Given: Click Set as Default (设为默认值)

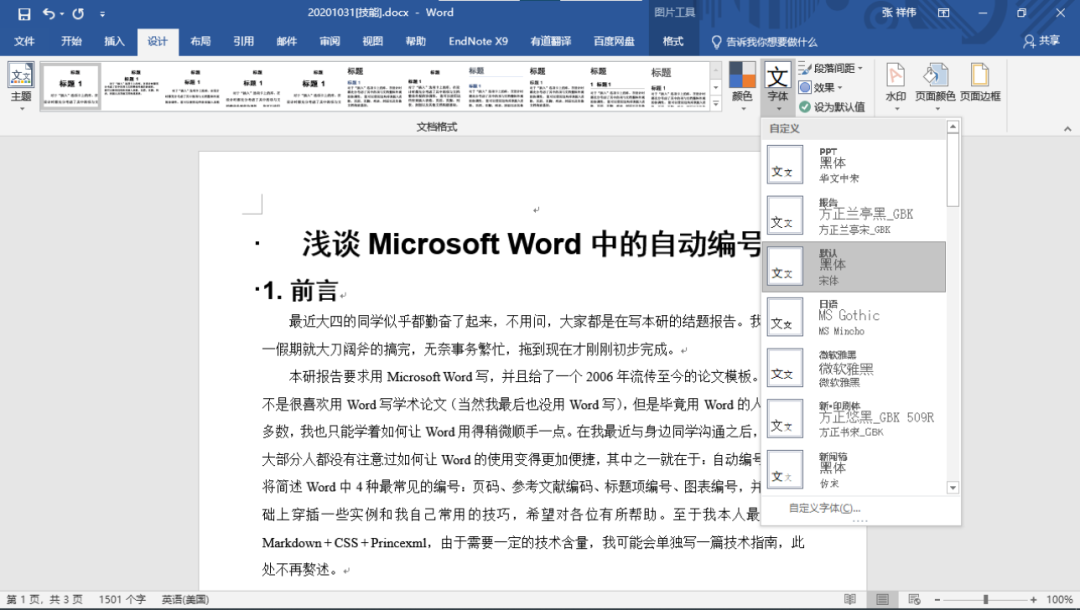Looking at the screenshot, I should [x=832, y=107].
